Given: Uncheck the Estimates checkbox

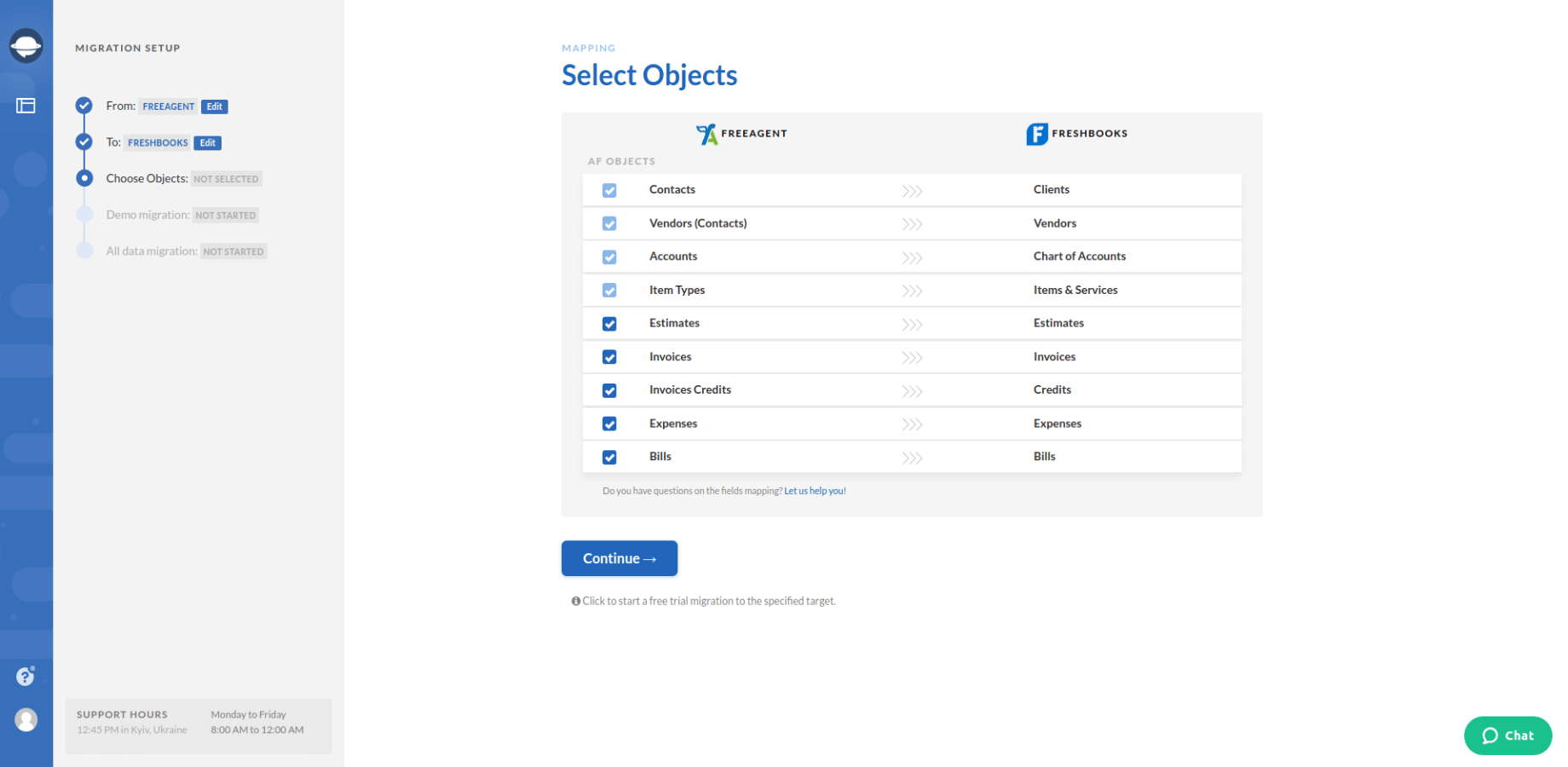Looking at the screenshot, I should tap(609, 324).
